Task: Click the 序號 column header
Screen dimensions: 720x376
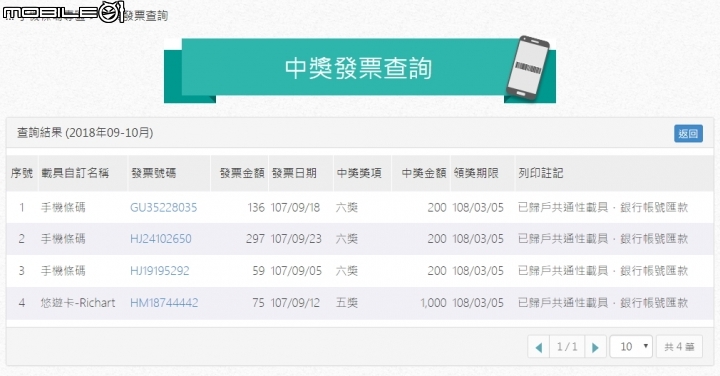Action: [x=22, y=173]
